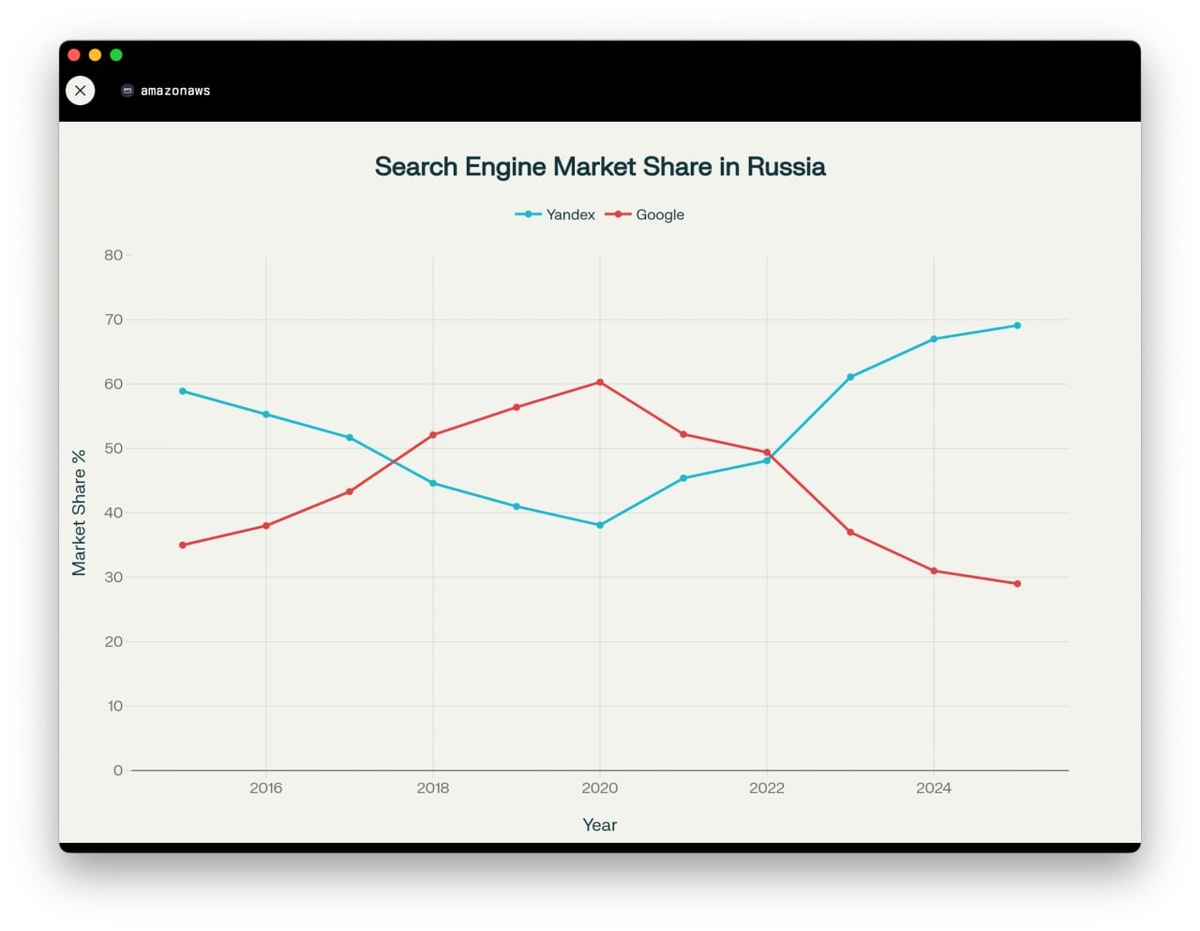The width and height of the screenshot is (1200, 931).
Task: Click the Google 2025 final data point
Action: coord(1018,584)
